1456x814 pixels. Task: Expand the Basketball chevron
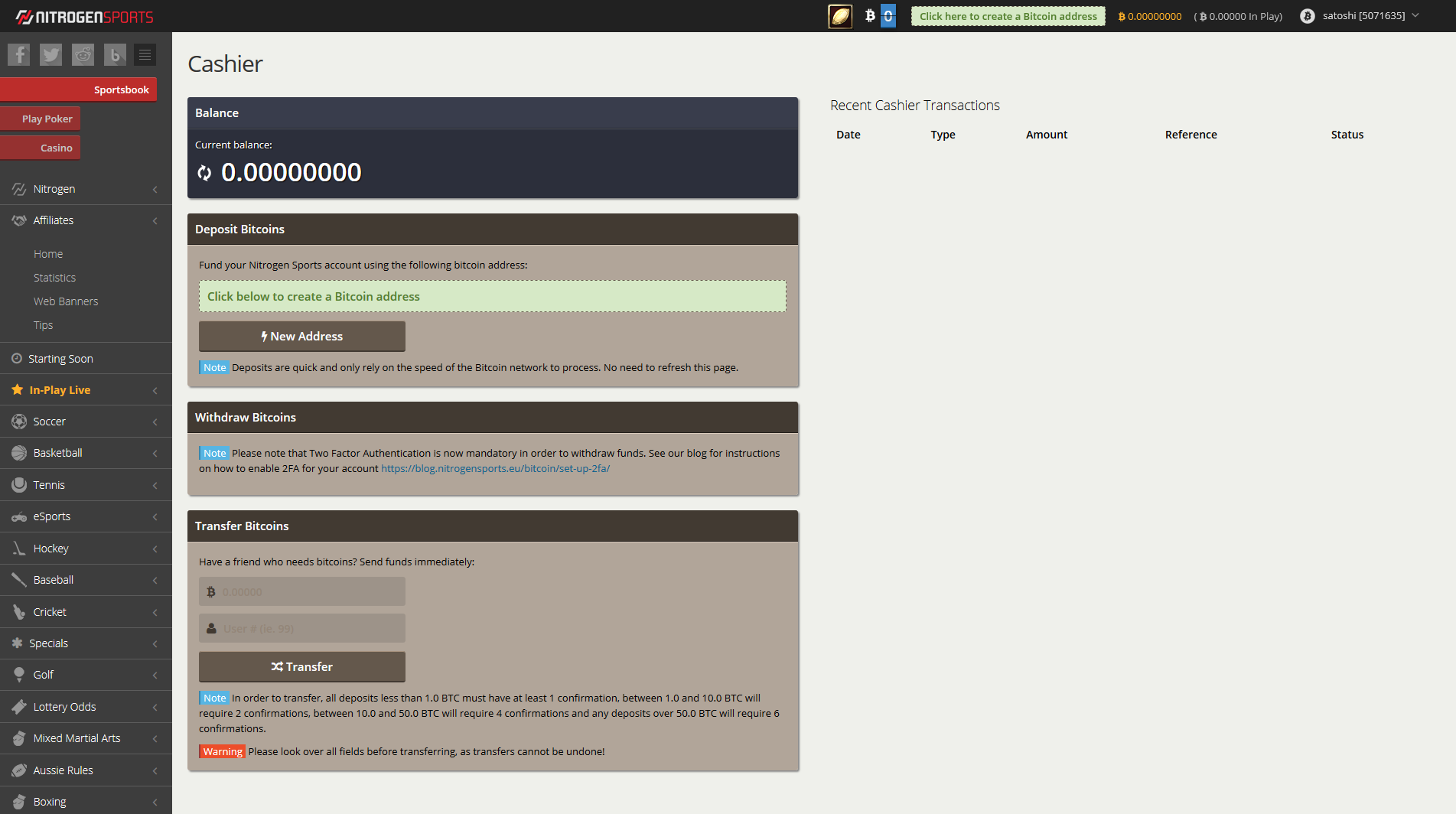(155, 453)
